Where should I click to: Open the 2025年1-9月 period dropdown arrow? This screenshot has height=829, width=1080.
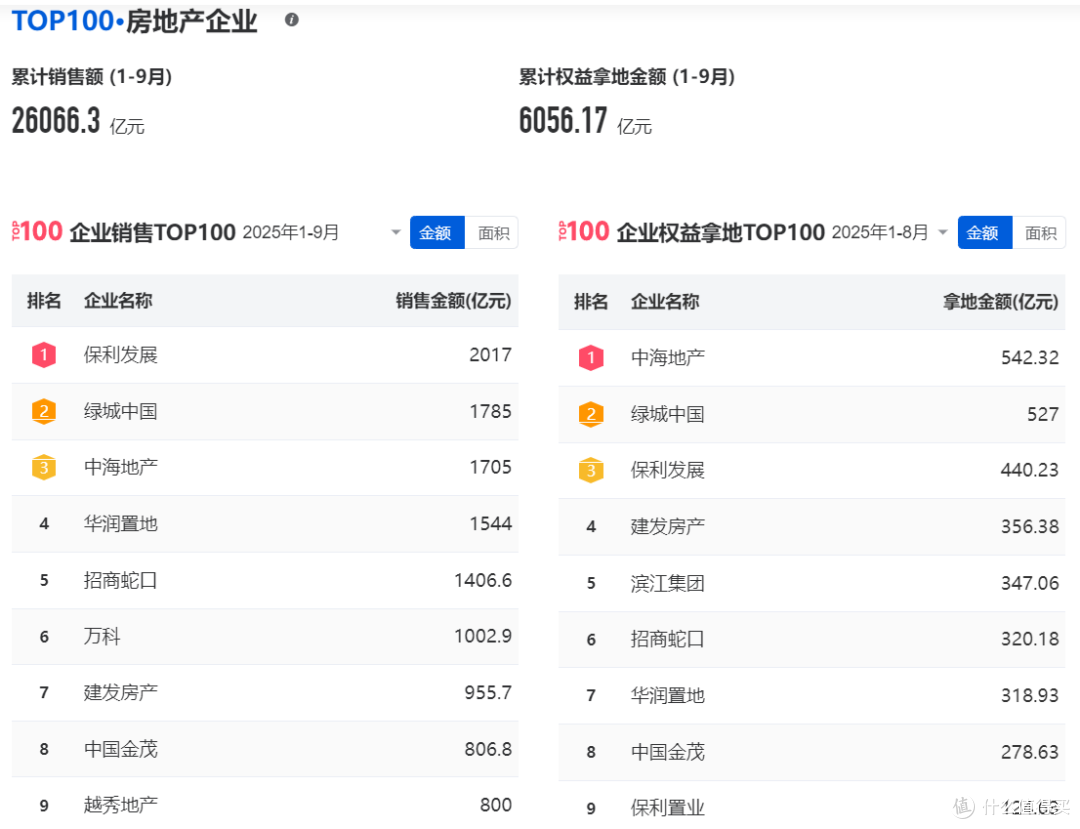point(396,232)
